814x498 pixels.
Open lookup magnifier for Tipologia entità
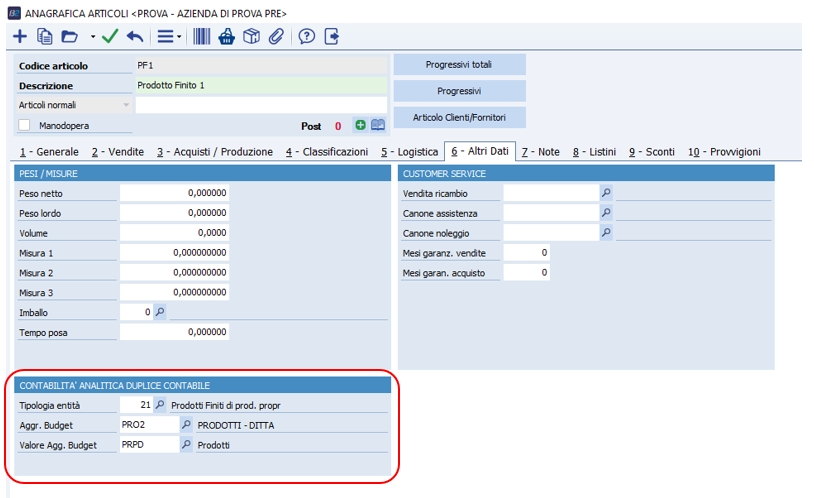pyautogui.click(x=159, y=405)
